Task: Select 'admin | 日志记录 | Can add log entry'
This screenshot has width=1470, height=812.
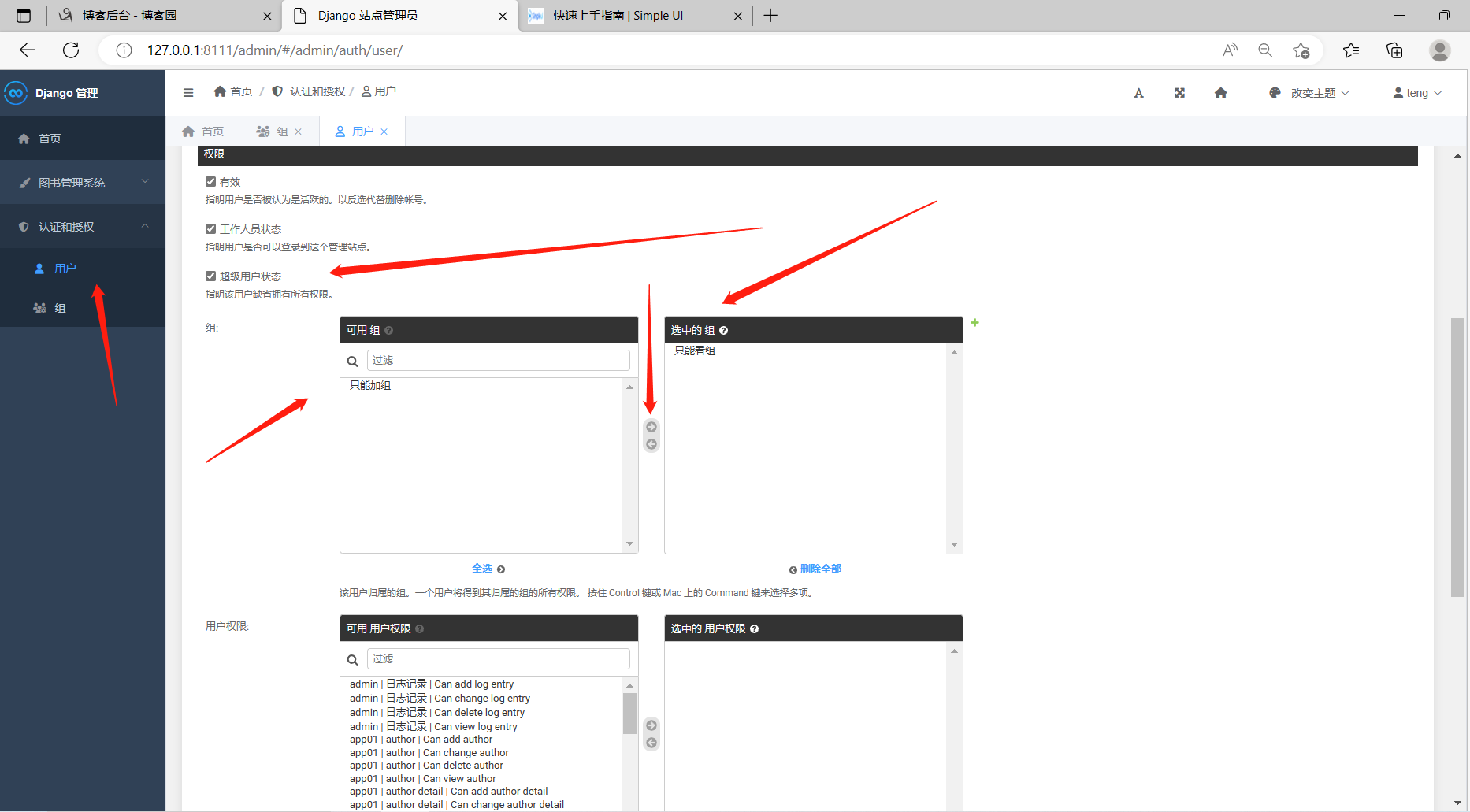Action: [x=432, y=684]
